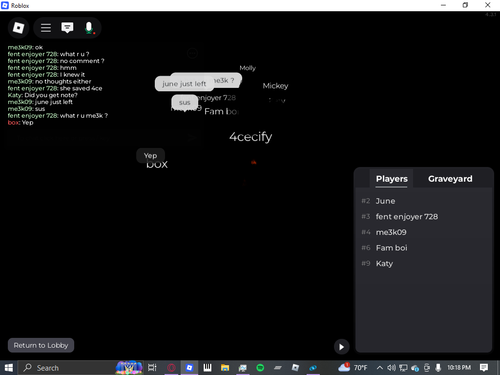Open the Windows notification center
This screenshot has height=375, width=500.
point(484,367)
